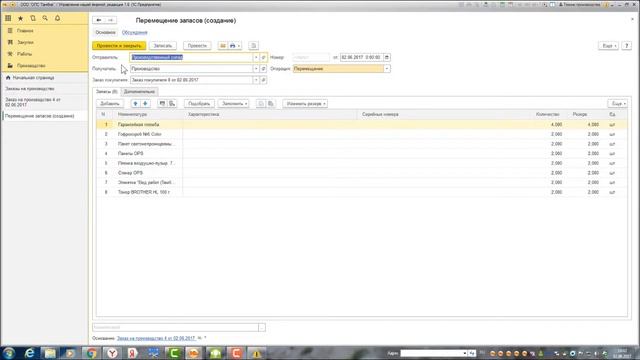Screen dimensions: 640x360
Task: Go forward with the right arrow button
Action: [x=111, y=20]
